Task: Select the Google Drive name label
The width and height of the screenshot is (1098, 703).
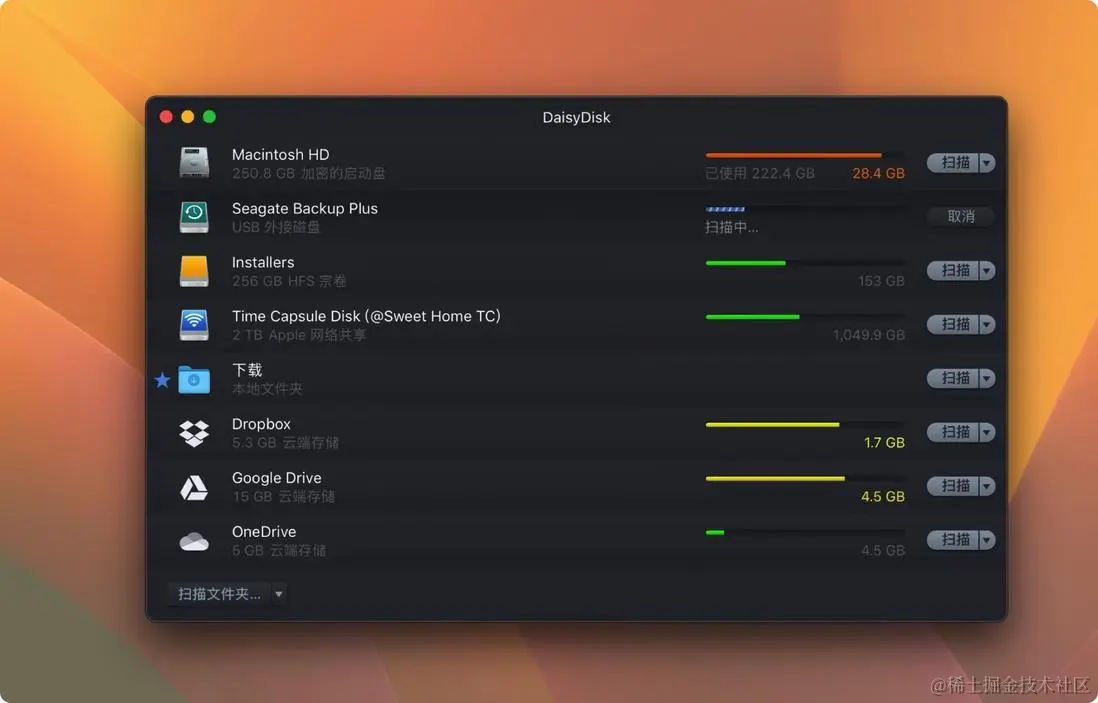Action: click(x=277, y=478)
